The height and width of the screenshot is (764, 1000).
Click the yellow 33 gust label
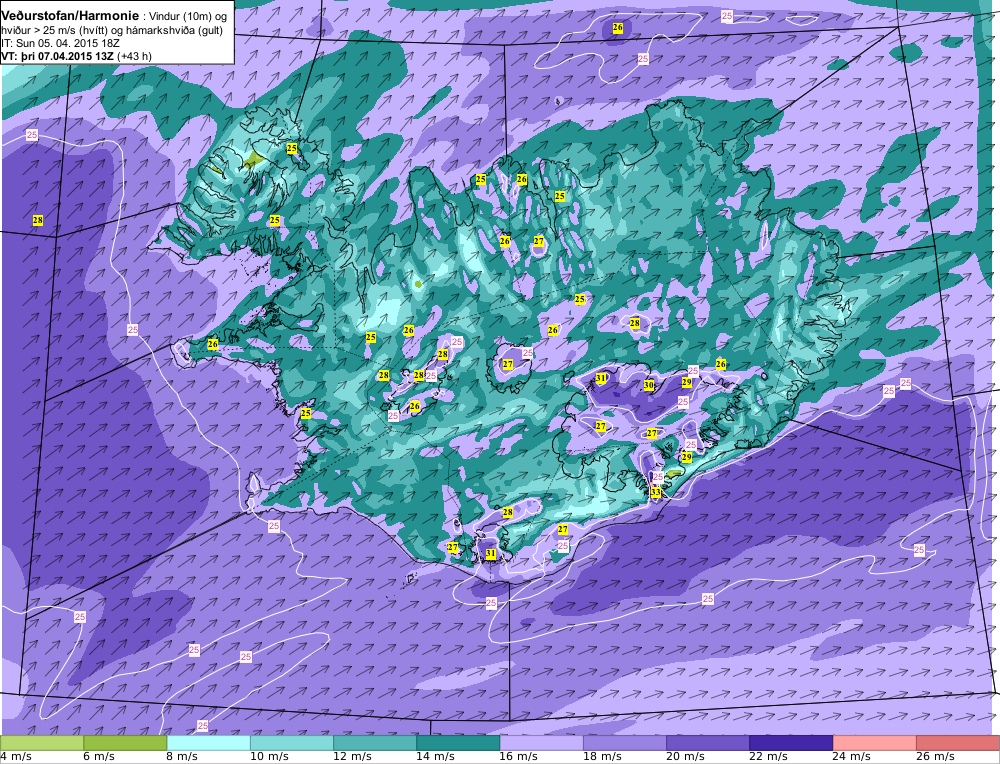656,492
